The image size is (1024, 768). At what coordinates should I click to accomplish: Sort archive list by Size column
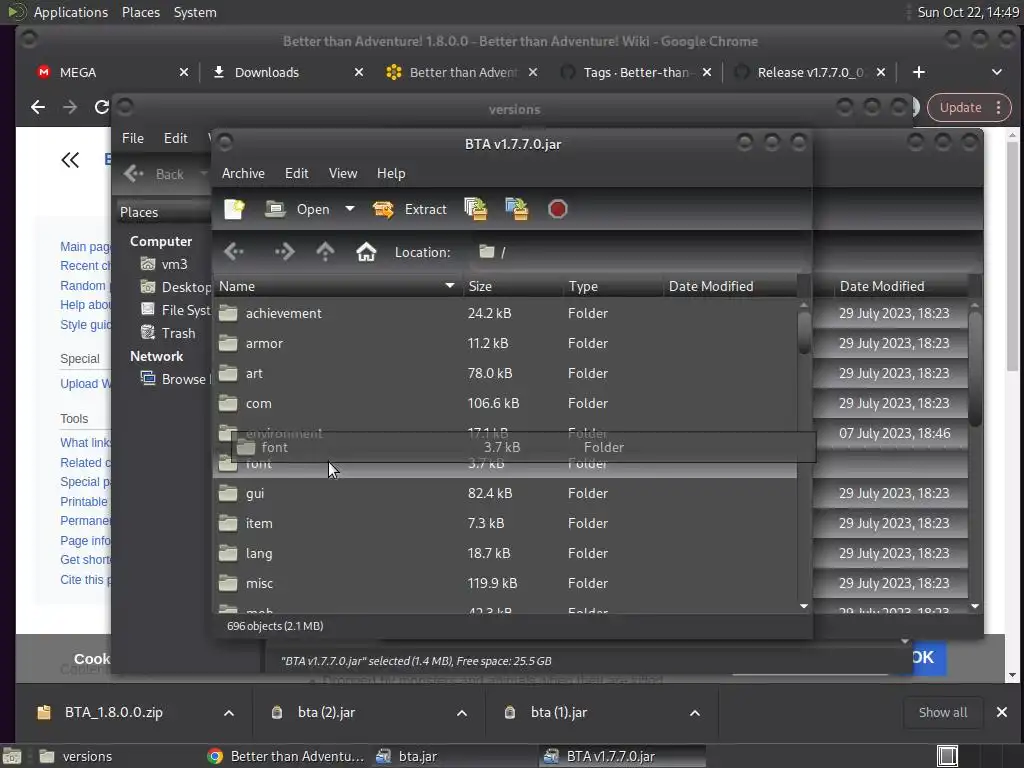(513, 286)
